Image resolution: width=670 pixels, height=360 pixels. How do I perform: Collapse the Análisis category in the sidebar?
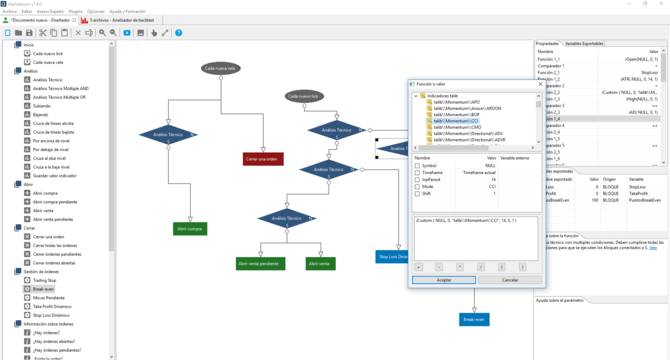18,71
